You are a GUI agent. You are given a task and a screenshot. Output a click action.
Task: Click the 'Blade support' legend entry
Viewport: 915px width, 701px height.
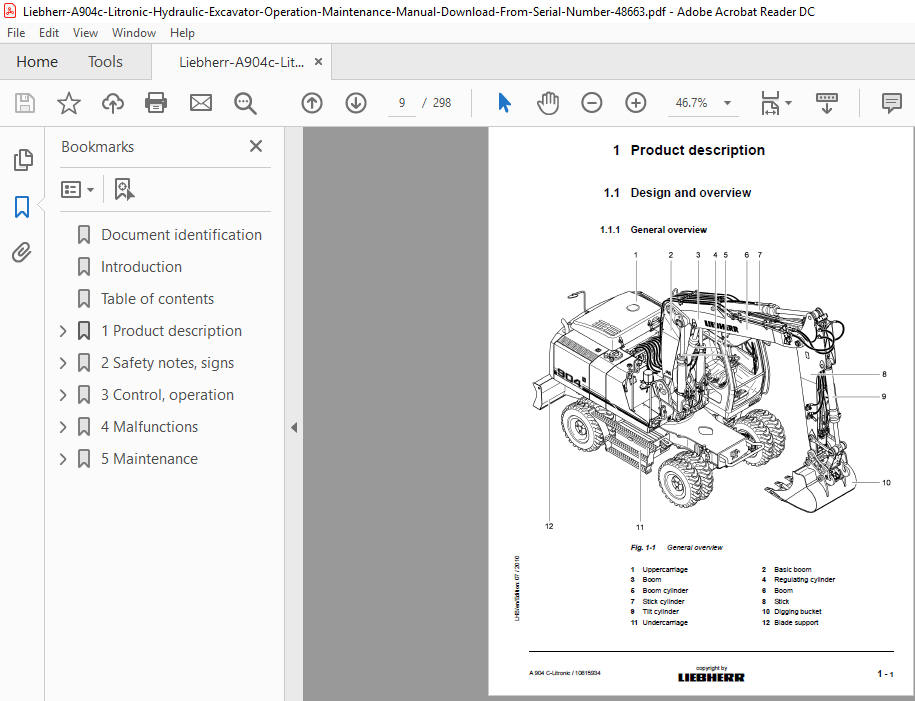[796, 623]
